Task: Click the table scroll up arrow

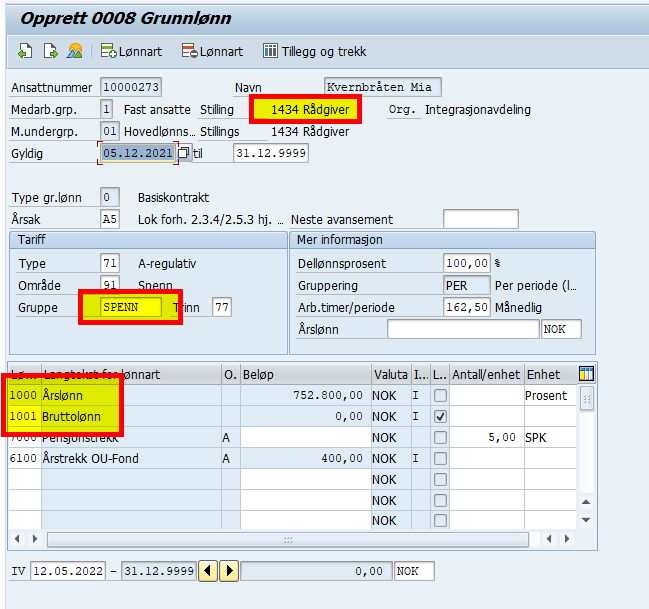Action: [586, 502]
